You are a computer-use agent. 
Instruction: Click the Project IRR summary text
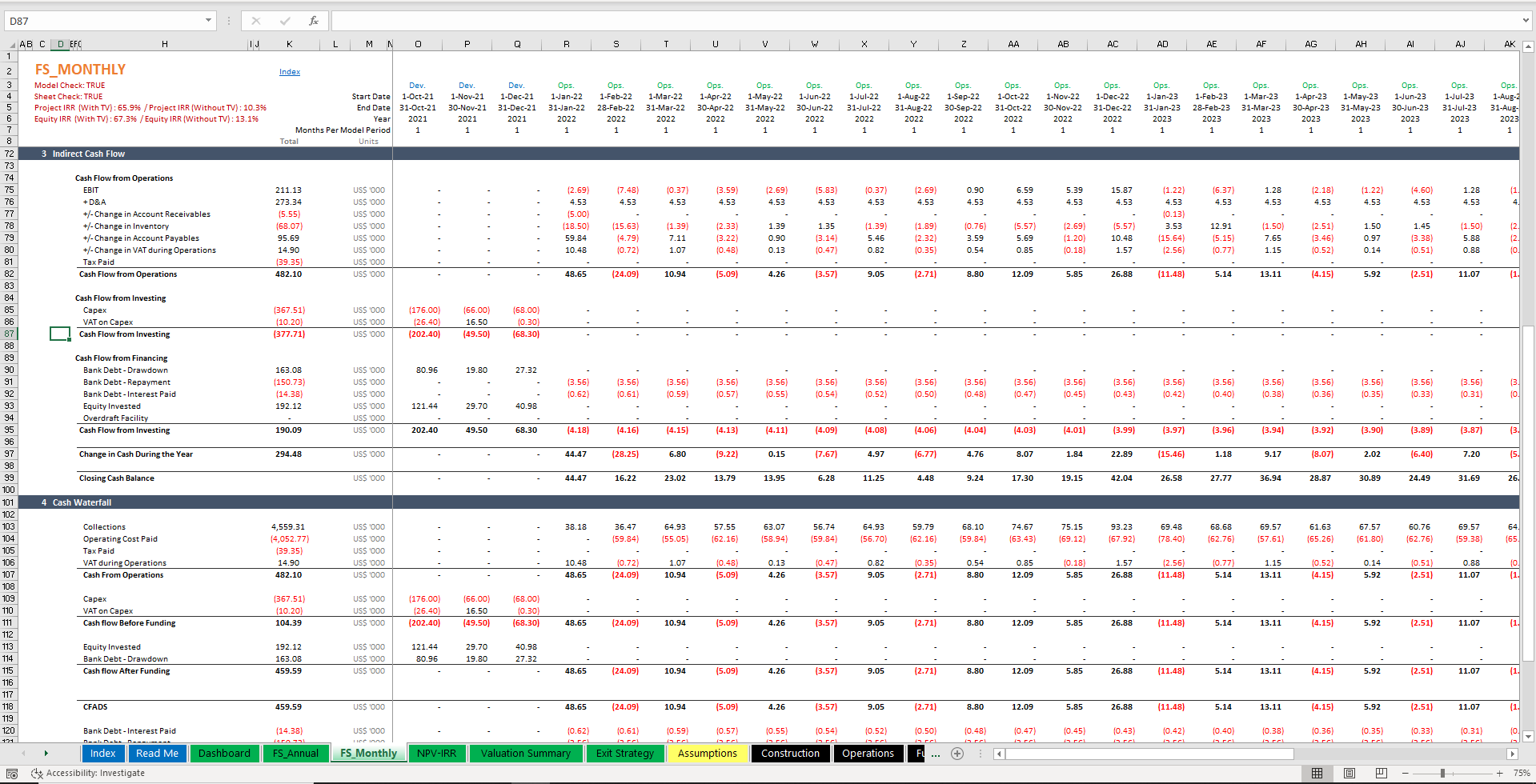[150, 108]
